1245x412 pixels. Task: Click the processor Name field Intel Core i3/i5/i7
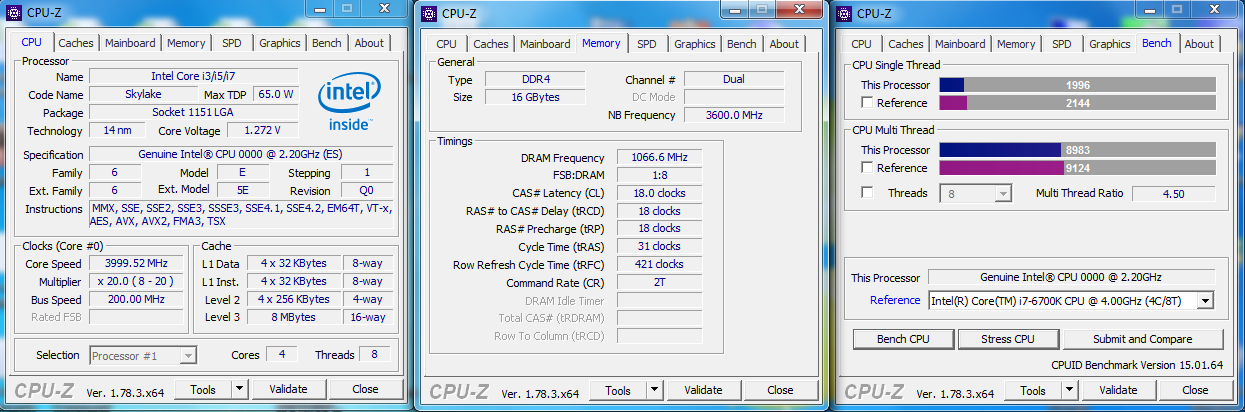pos(194,77)
